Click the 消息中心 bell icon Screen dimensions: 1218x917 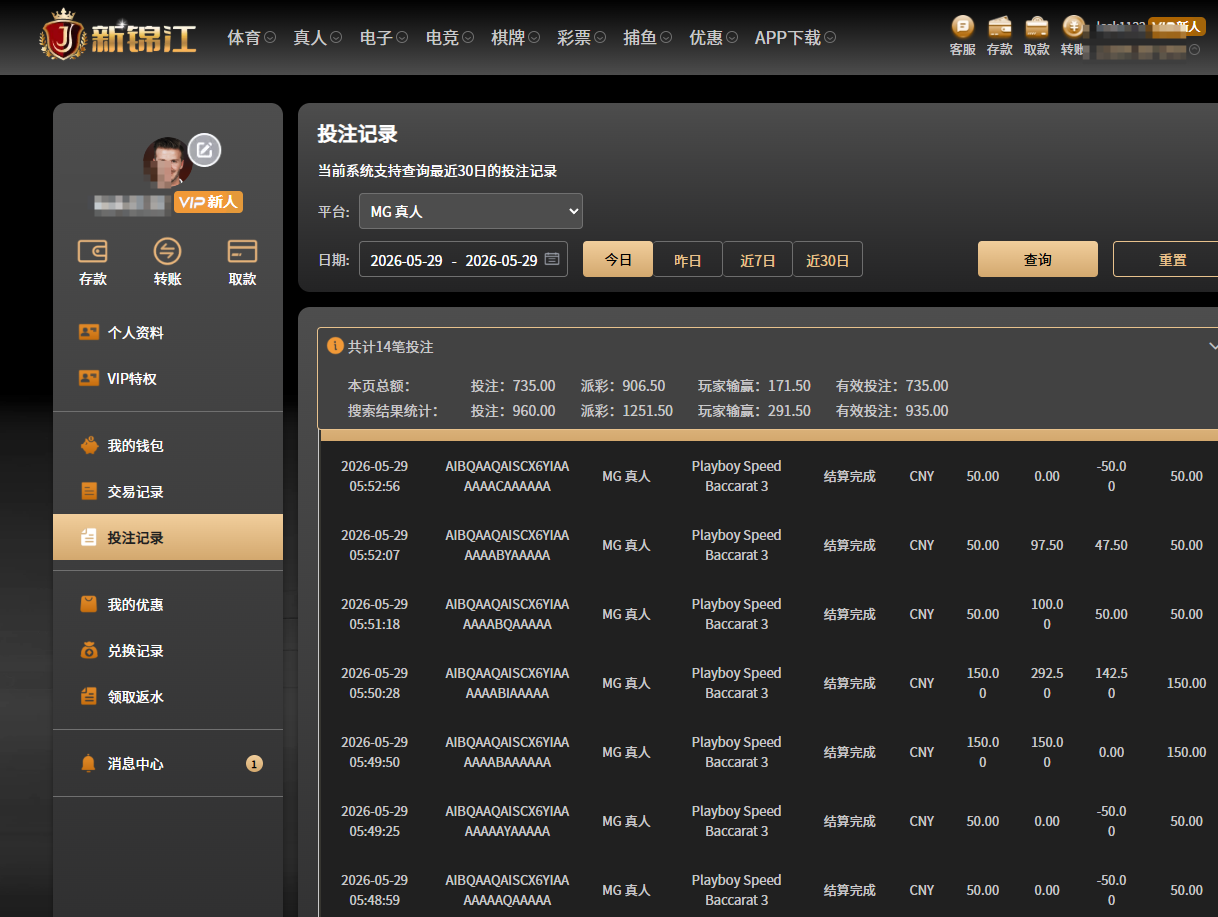pos(89,763)
